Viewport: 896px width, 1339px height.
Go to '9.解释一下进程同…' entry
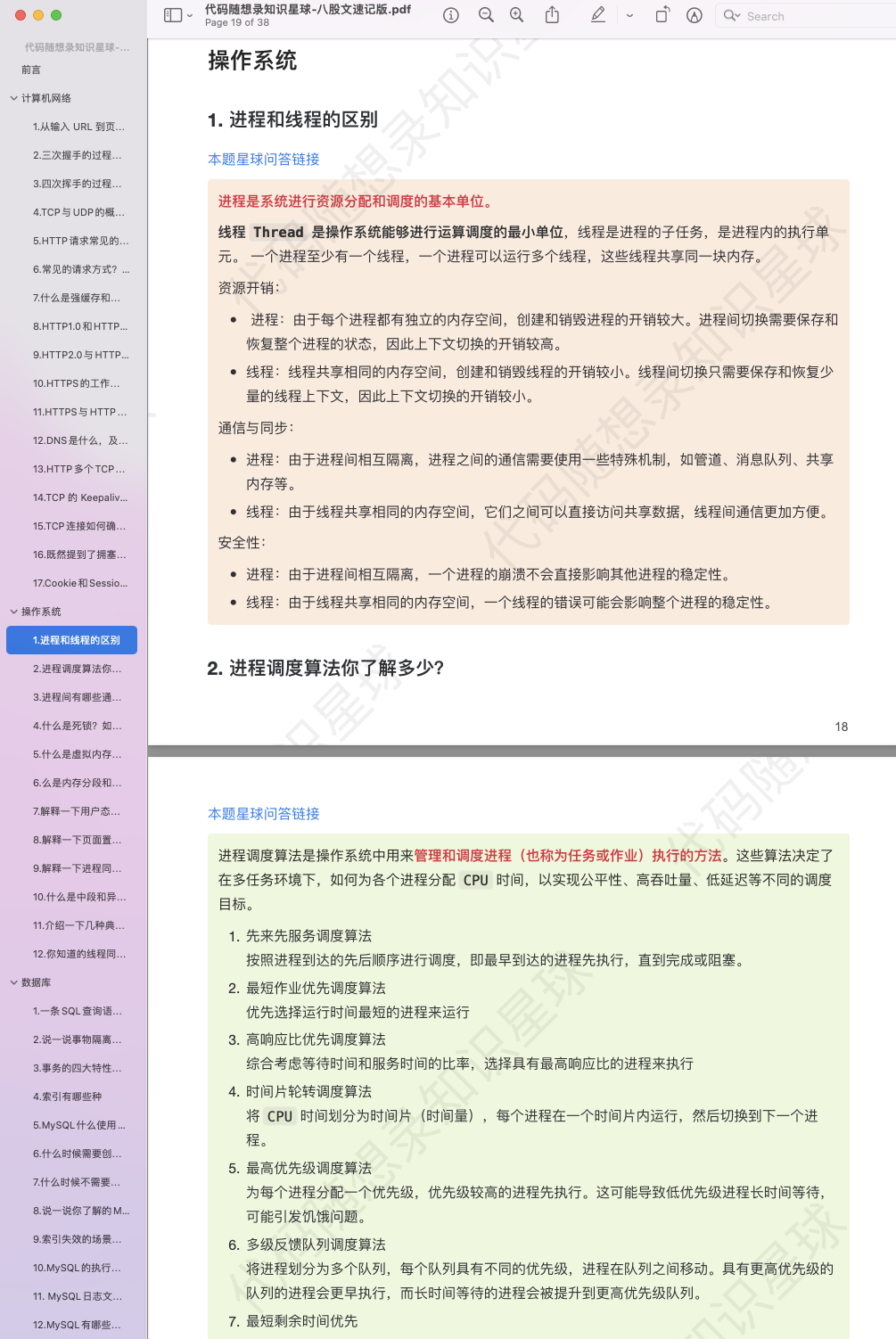(78, 868)
